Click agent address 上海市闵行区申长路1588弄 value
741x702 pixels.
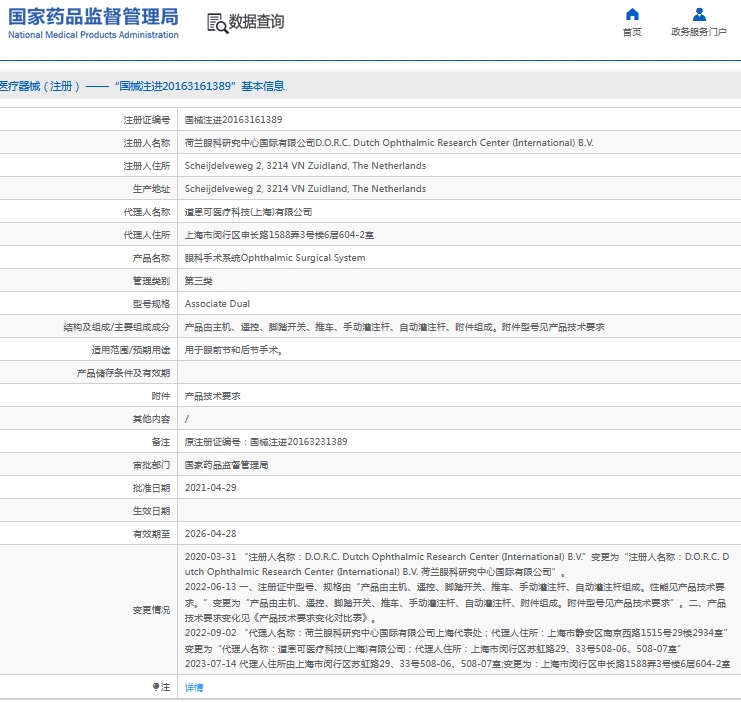pyautogui.click(x=279, y=235)
